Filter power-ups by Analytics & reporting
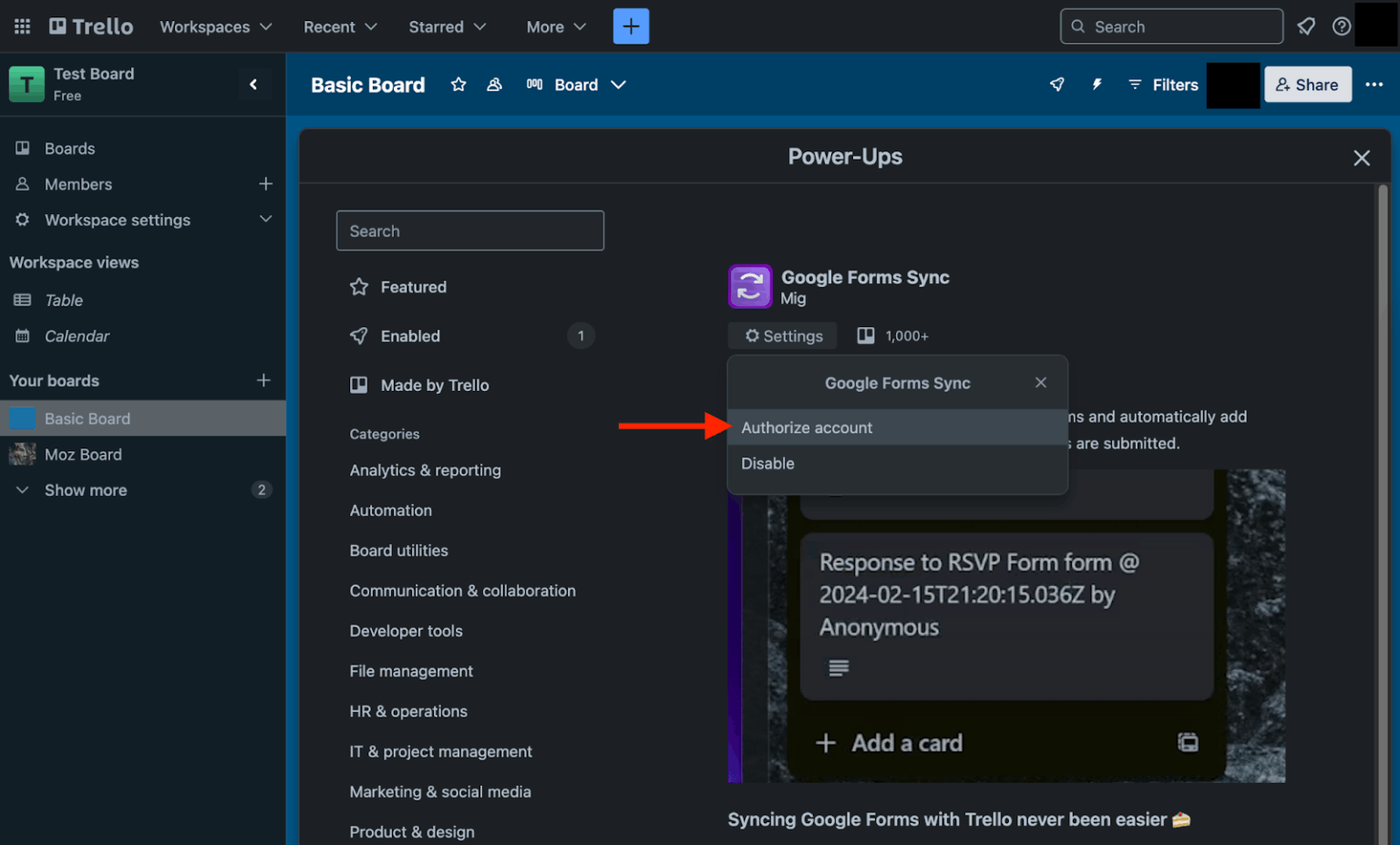 click(426, 469)
